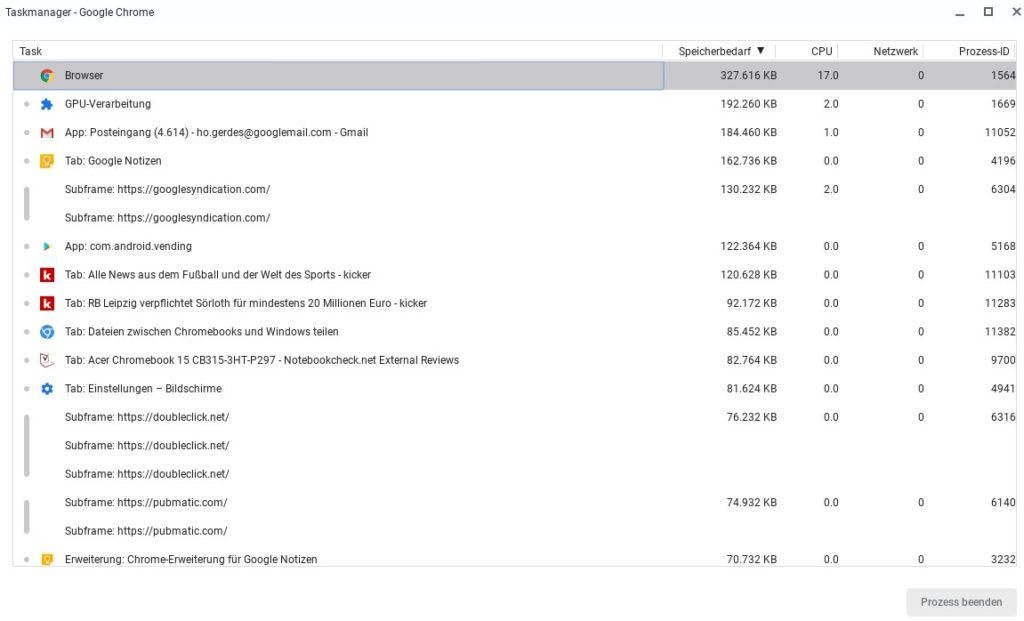Select the first Subframe doubleclick.net row
This screenshot has width=1024, height=621.
coord(147,418)
